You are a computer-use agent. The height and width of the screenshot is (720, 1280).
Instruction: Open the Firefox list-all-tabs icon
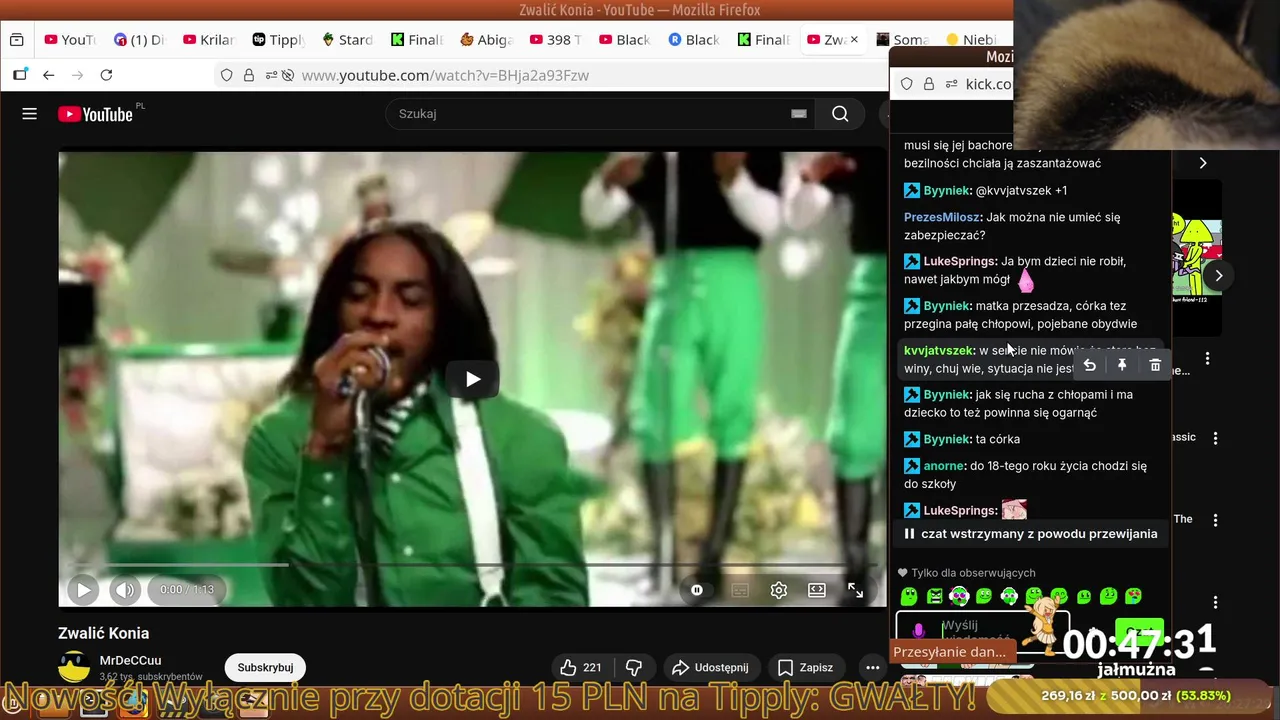pyautogui.click(x=16, y=40)
